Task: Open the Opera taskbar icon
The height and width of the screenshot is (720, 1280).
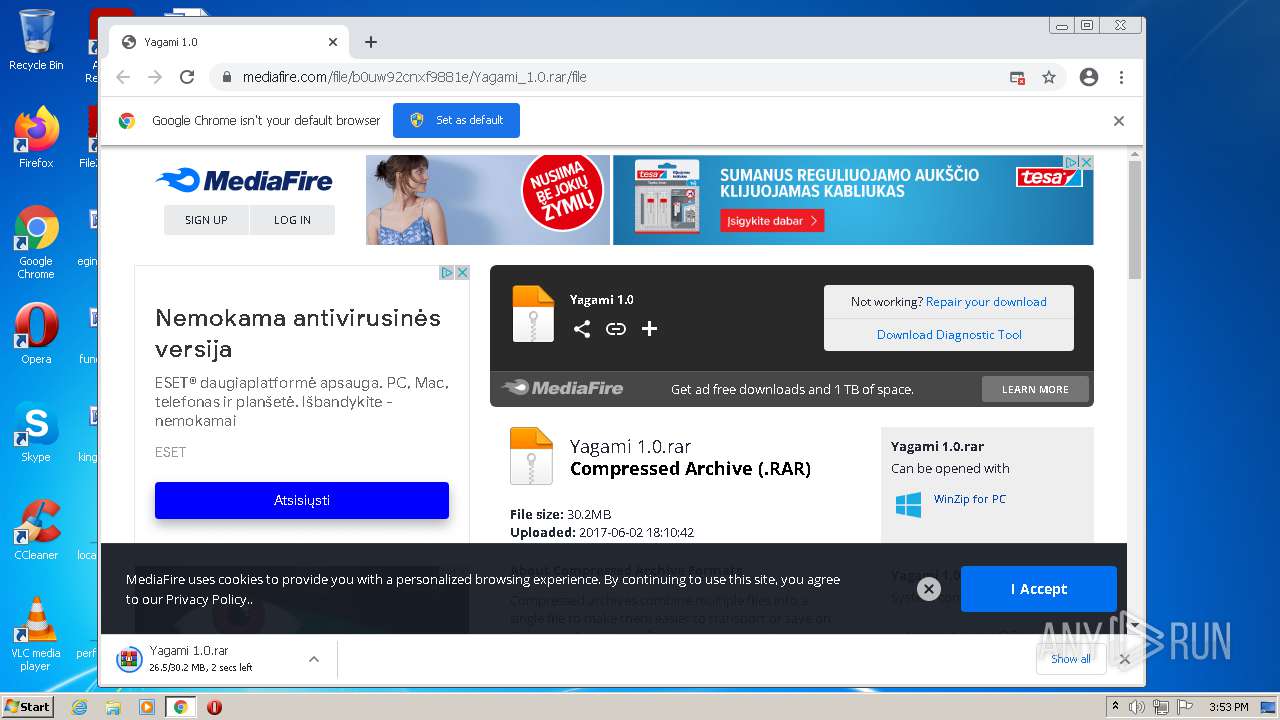Action: coord(214,707)
